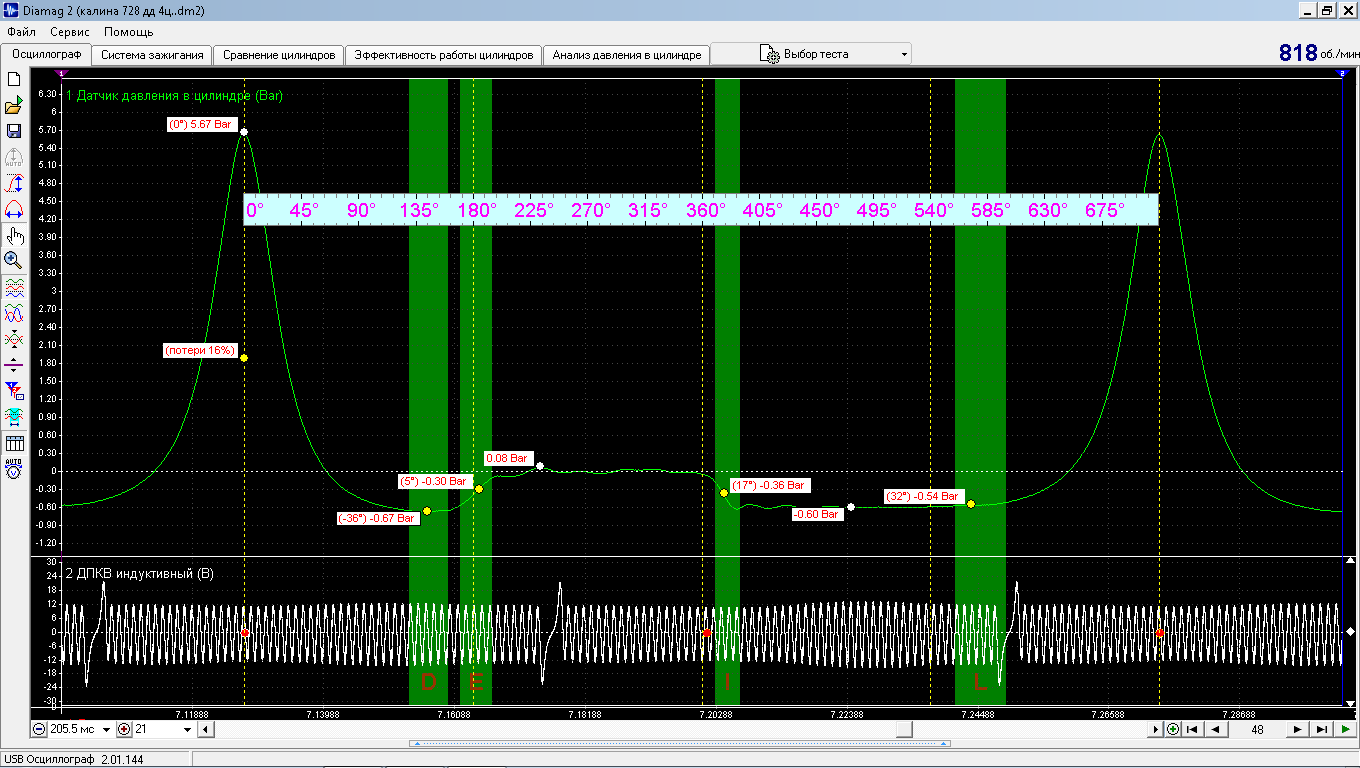Image resolution: width=1360 pixels, height=768 pixels.
Task: Jump to the first recorded frame
Action: [x=1192, y=729]
